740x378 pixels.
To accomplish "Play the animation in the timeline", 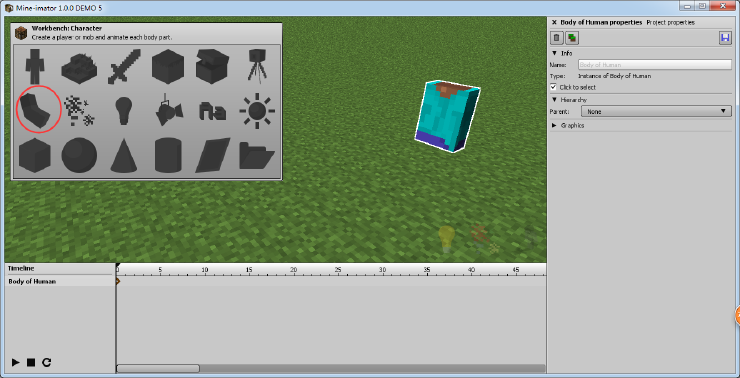I will coord(16,362).
